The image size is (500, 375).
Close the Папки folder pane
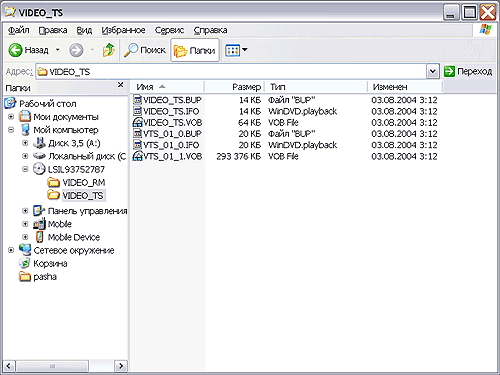(121, 85)
